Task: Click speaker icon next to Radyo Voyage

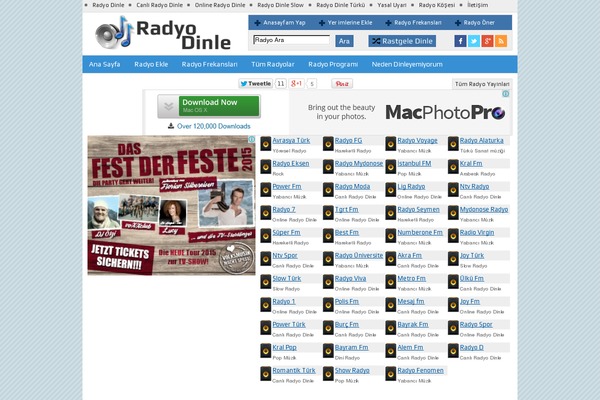Action: (390, 144)
